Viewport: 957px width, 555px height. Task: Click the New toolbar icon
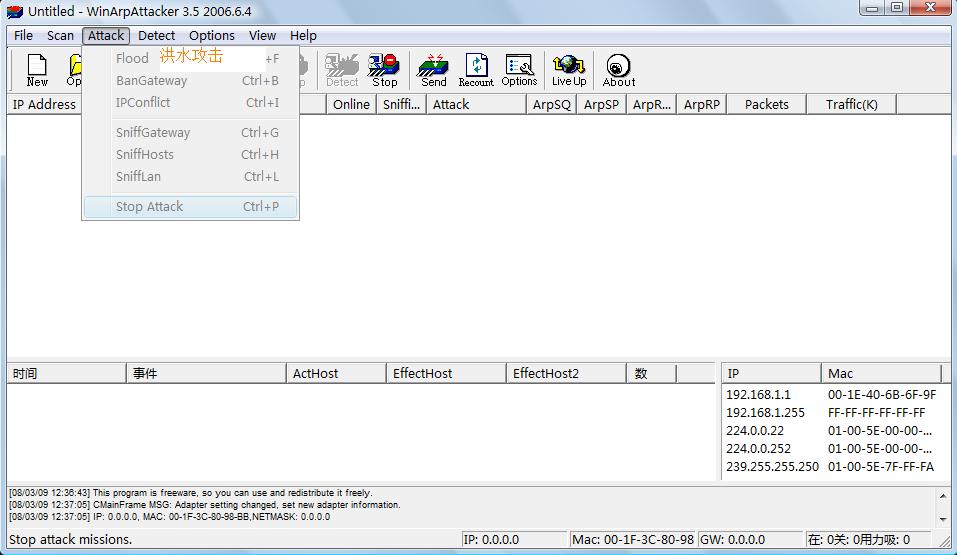point(37,70)
